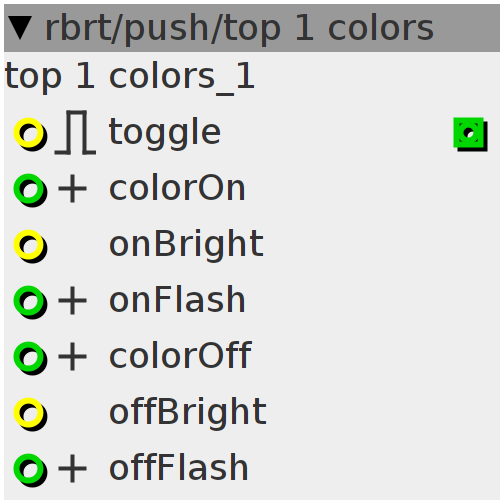The image size is (504, 504).
Task: Click the plus sign beside onFlash
Action: [x=72, y=301]
